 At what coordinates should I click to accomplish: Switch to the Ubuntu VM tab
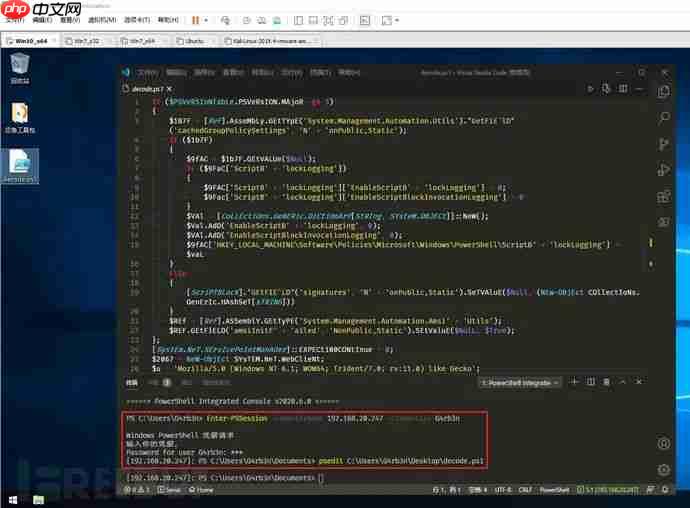194,41
